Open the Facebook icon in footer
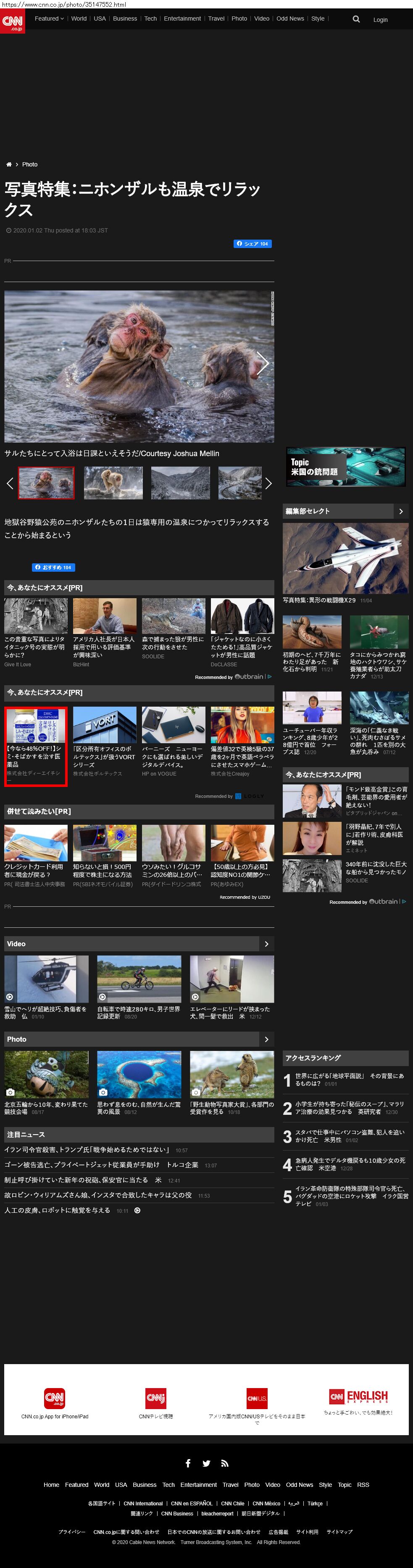 (x=188, y=1463)
